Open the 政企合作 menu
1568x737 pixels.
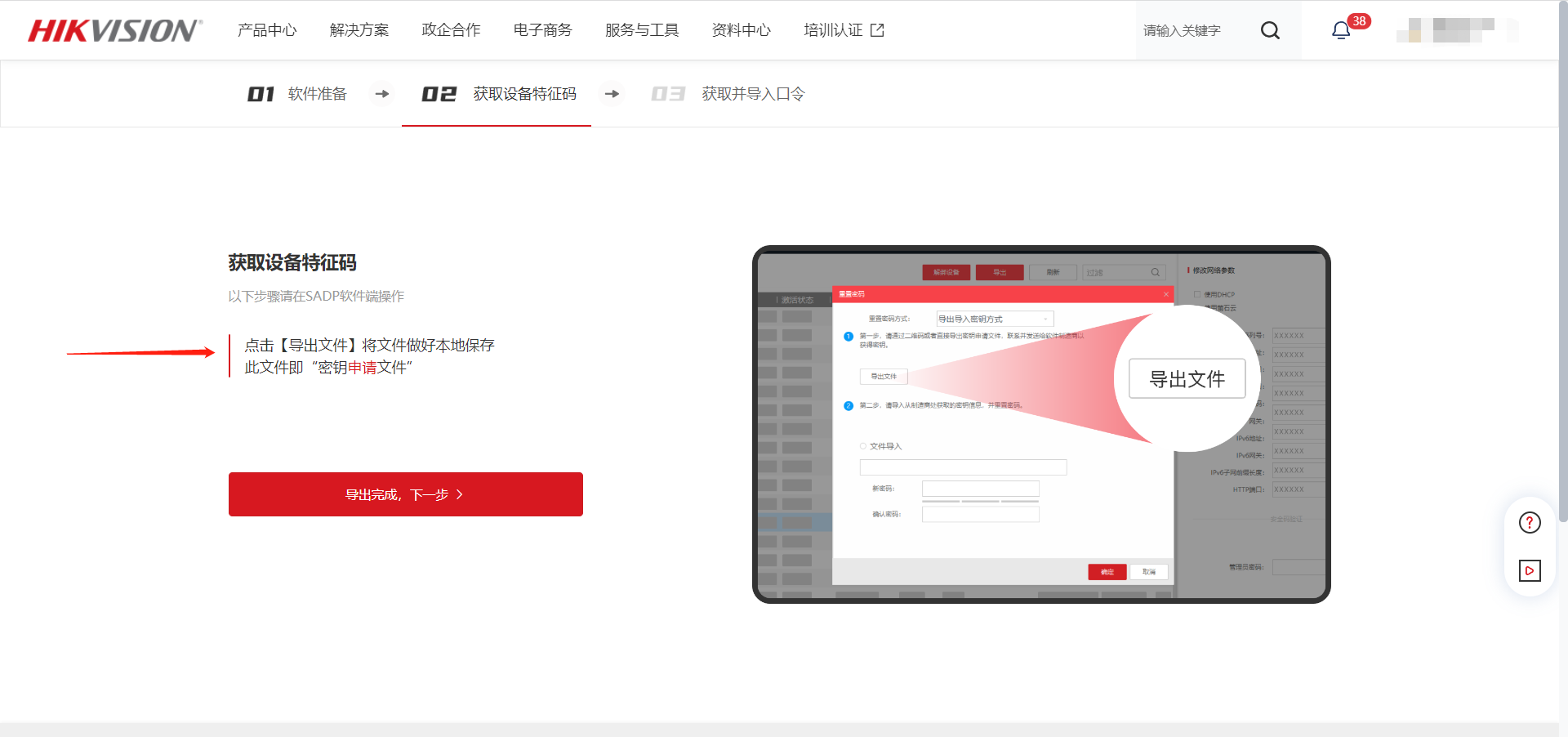[451, 30]
